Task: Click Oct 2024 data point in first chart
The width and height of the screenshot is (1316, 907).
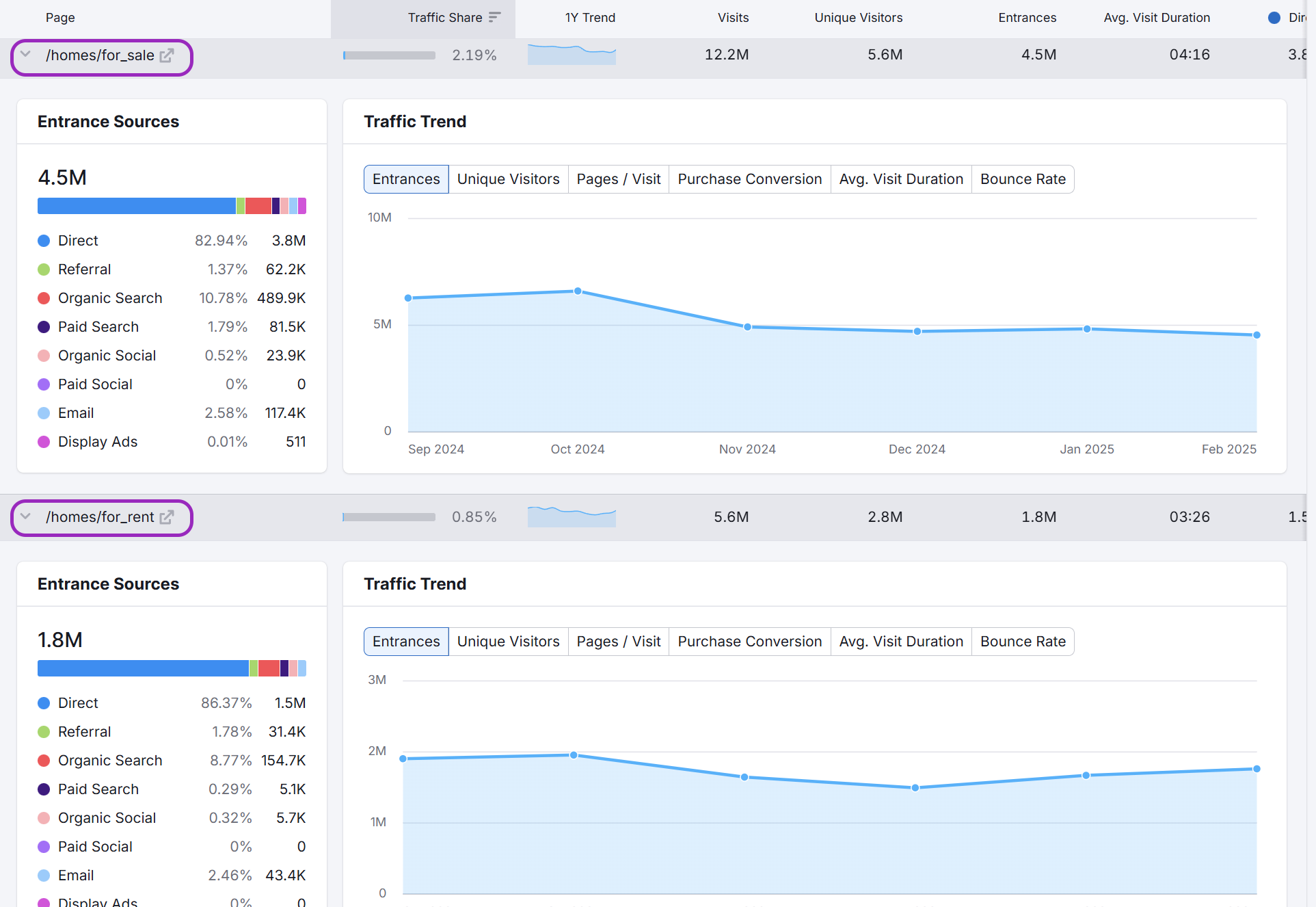Action: [578, 291]
